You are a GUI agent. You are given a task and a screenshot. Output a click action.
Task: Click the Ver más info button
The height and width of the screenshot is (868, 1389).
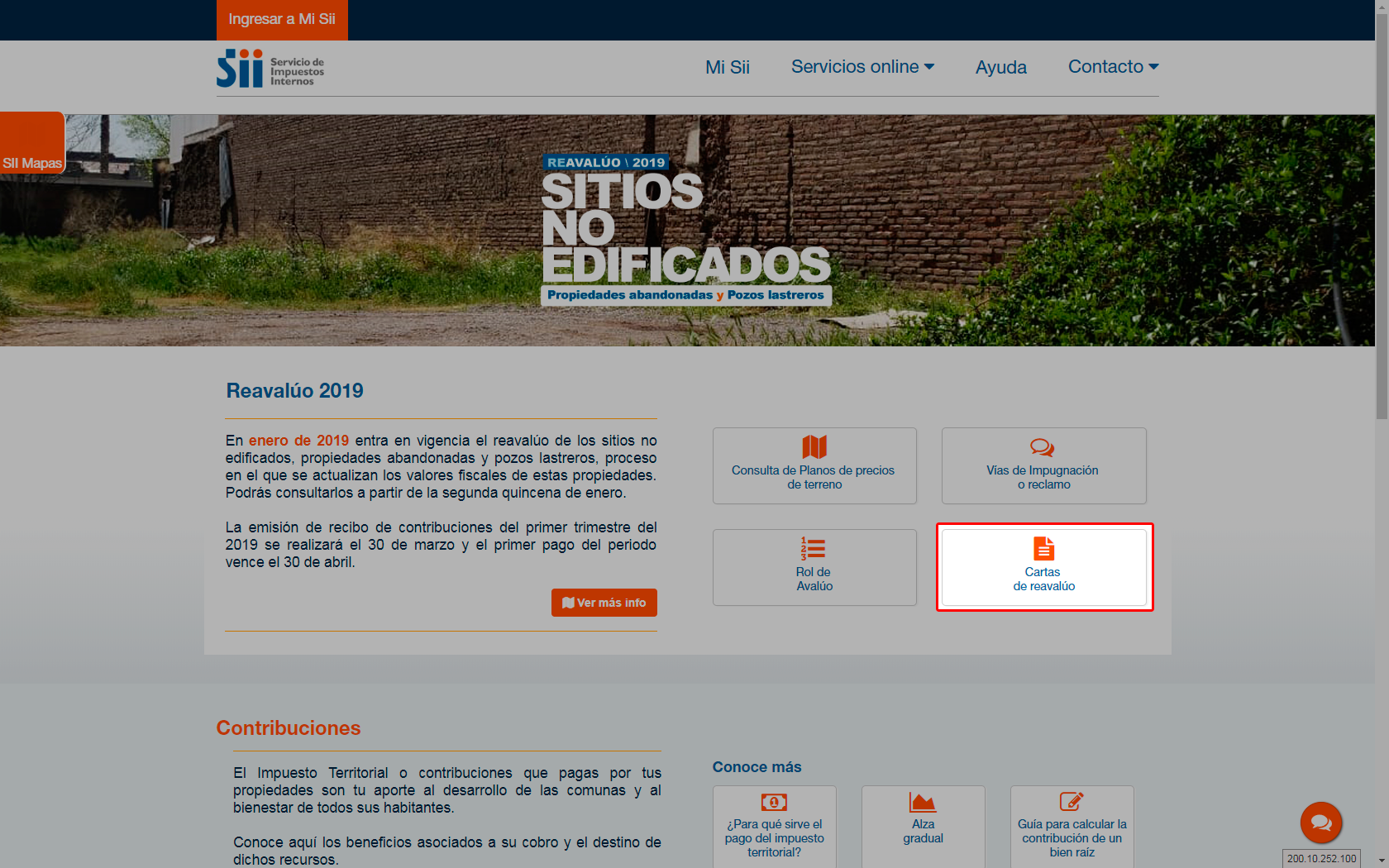point(604,603)
